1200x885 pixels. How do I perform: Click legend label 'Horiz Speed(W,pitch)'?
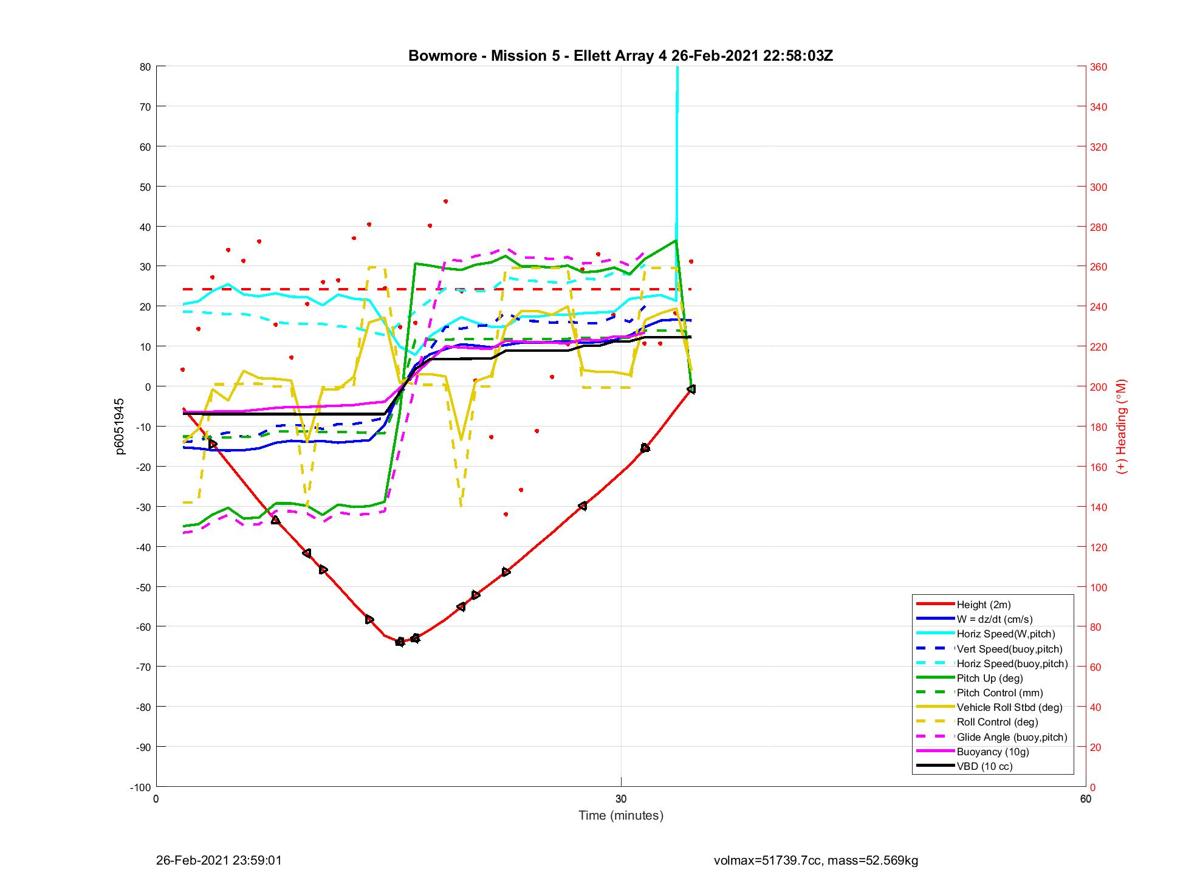(1005, 633)
